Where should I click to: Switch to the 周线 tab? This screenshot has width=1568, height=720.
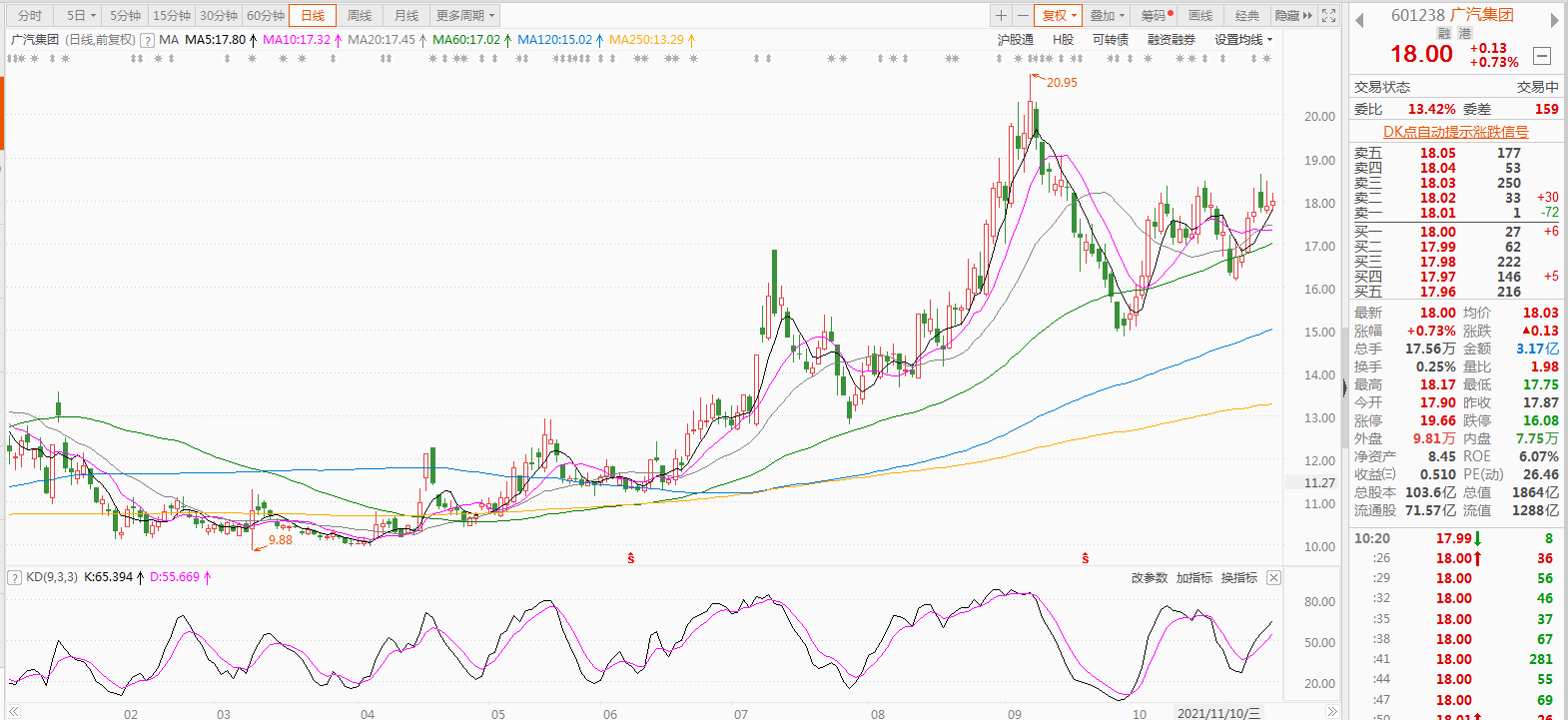[360, 16]
